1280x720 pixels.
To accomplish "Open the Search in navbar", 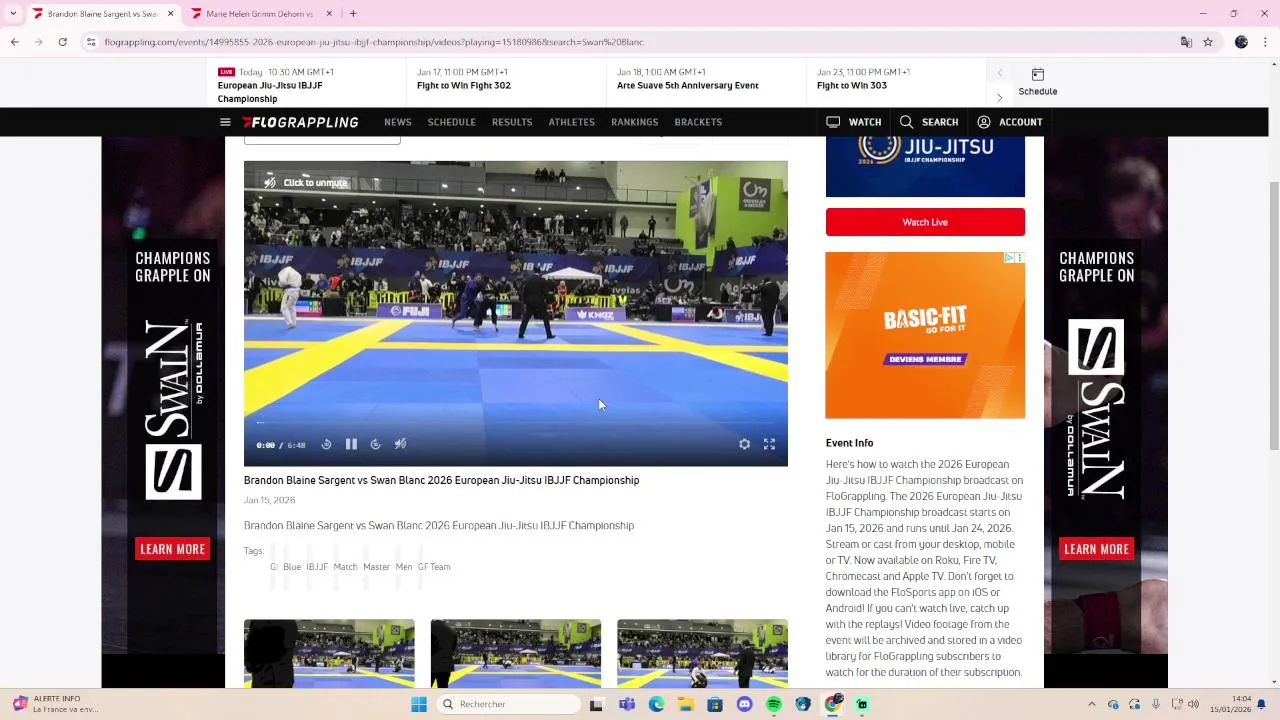I will pos(929,122).
